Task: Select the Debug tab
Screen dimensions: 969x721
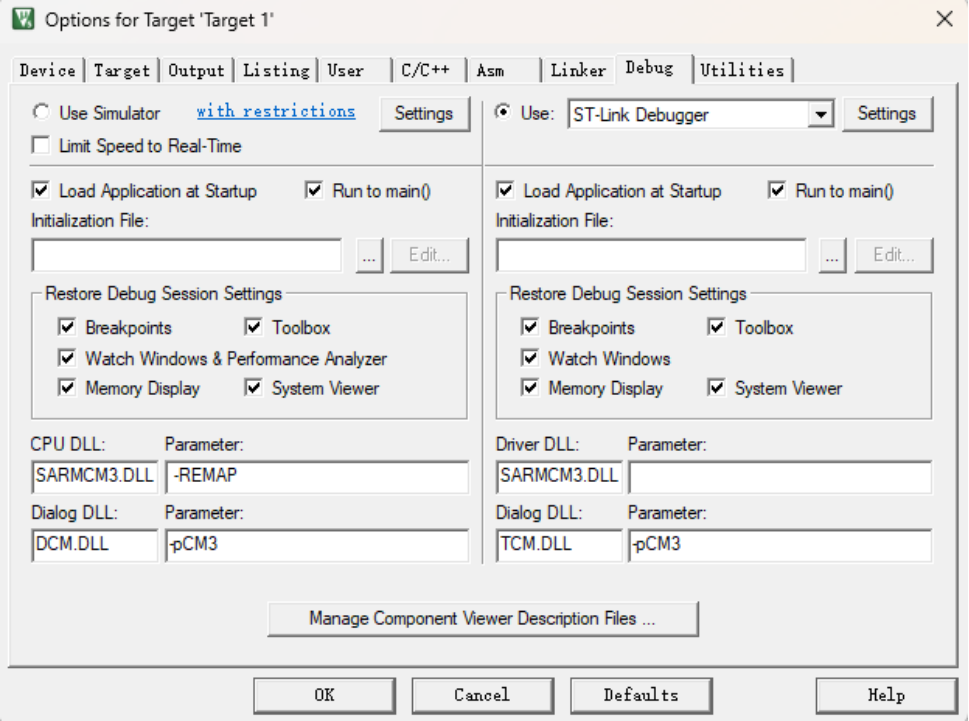Action: tap(654, 68)
